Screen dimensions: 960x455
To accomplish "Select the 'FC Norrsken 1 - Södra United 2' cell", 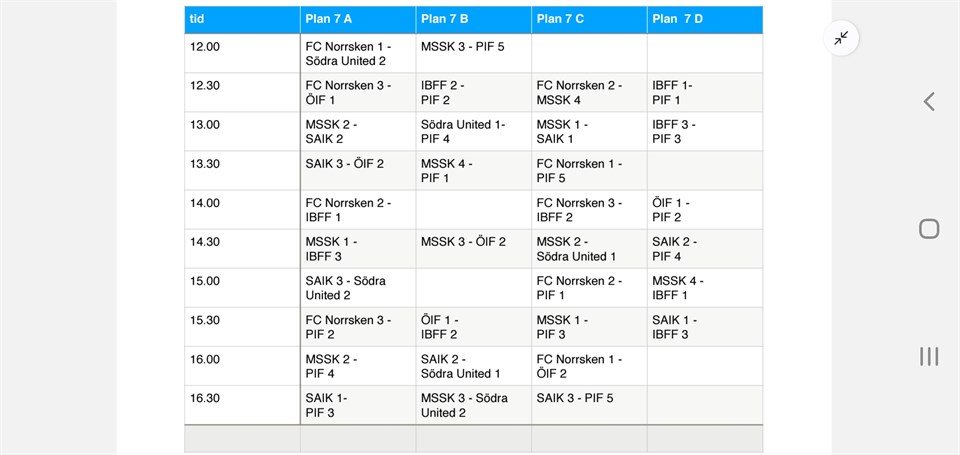I will [357, 53].
